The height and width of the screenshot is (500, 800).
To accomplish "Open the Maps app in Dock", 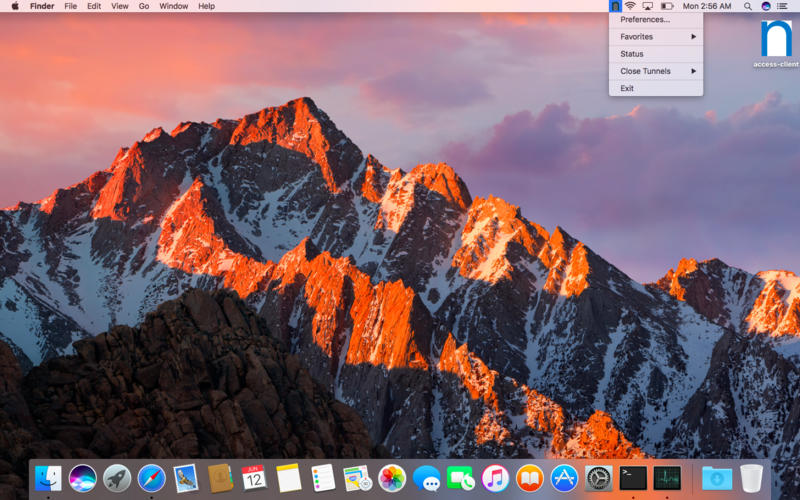I will (x=358, y=479).
